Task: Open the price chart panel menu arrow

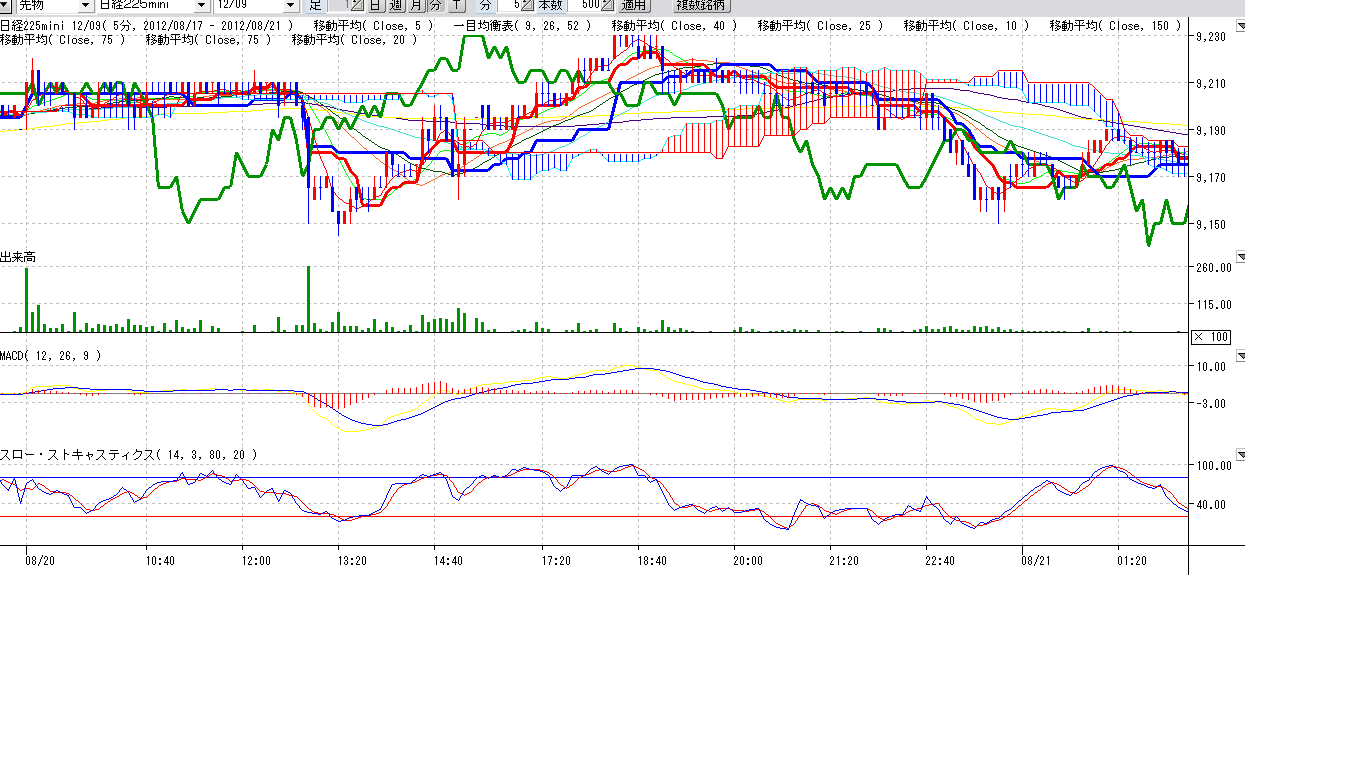Action: (x=1241, y=26)
